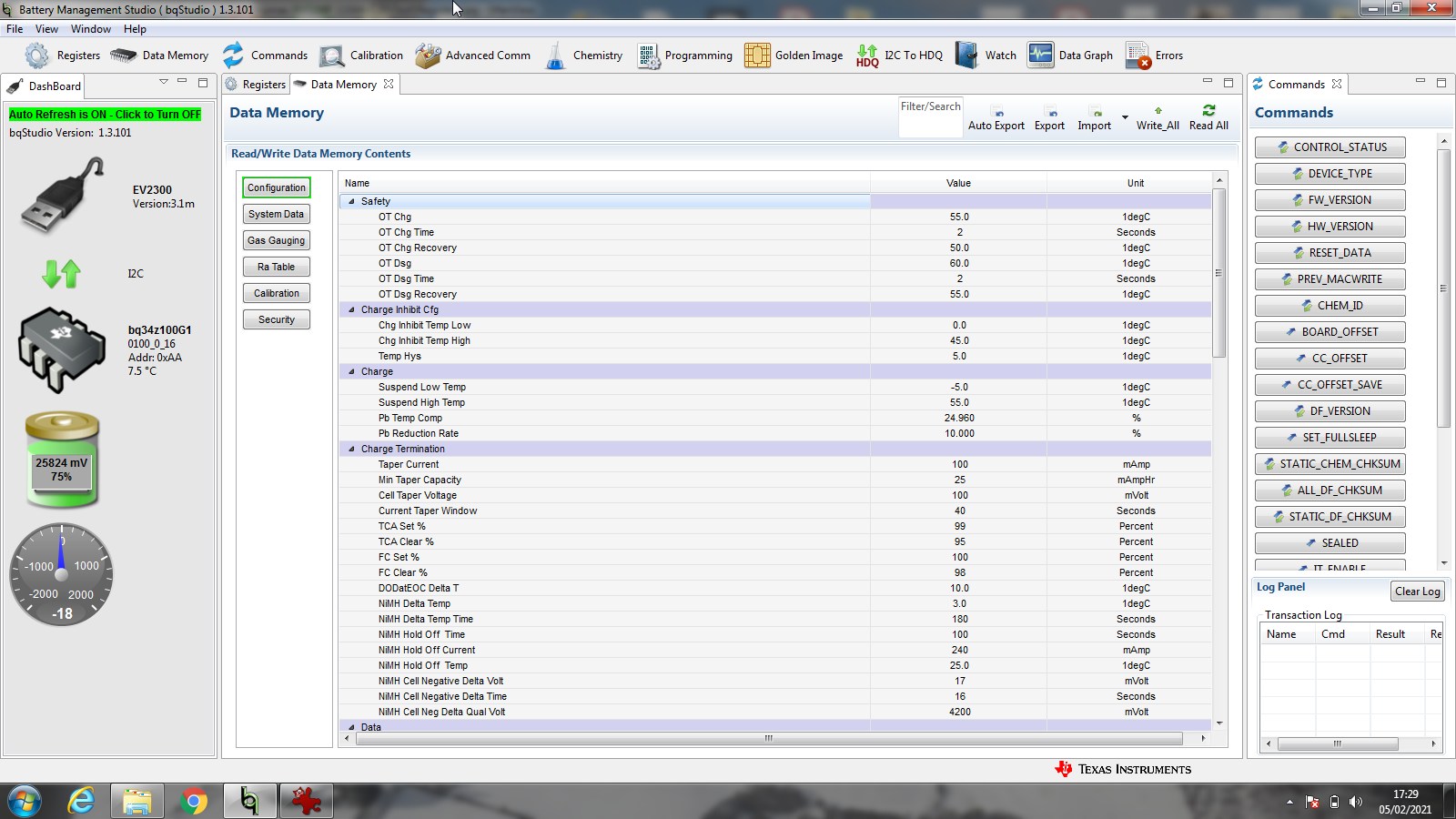Image resolution: width=1456 pixels, height=819 pixels.
Task: Open the Programming tool icon
Action: tap(648, 56)
